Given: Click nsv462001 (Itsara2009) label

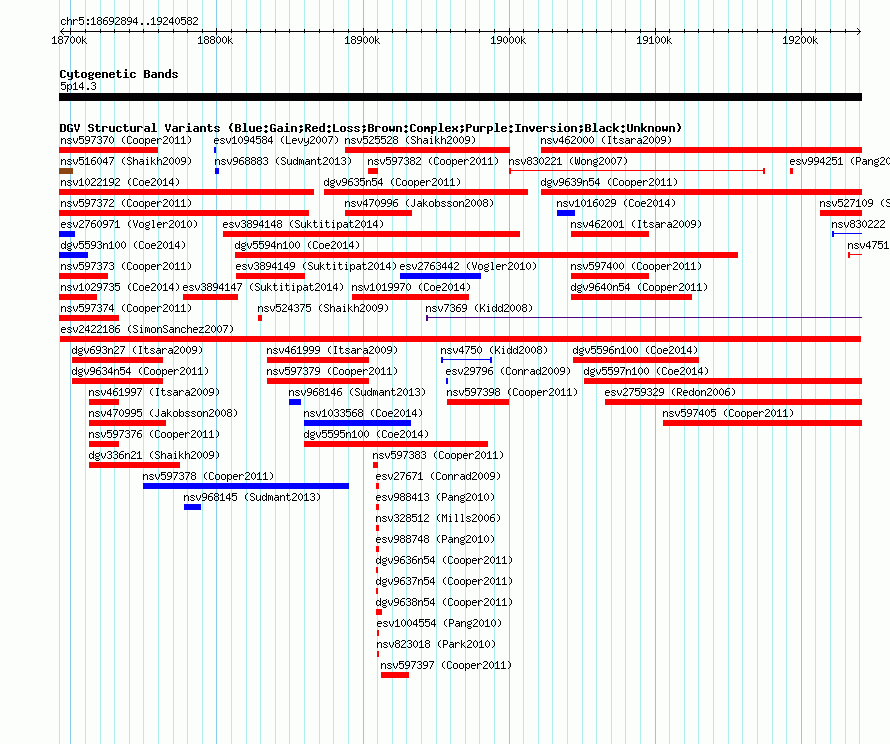Looking at the screenshot, I should coord(636,224).
